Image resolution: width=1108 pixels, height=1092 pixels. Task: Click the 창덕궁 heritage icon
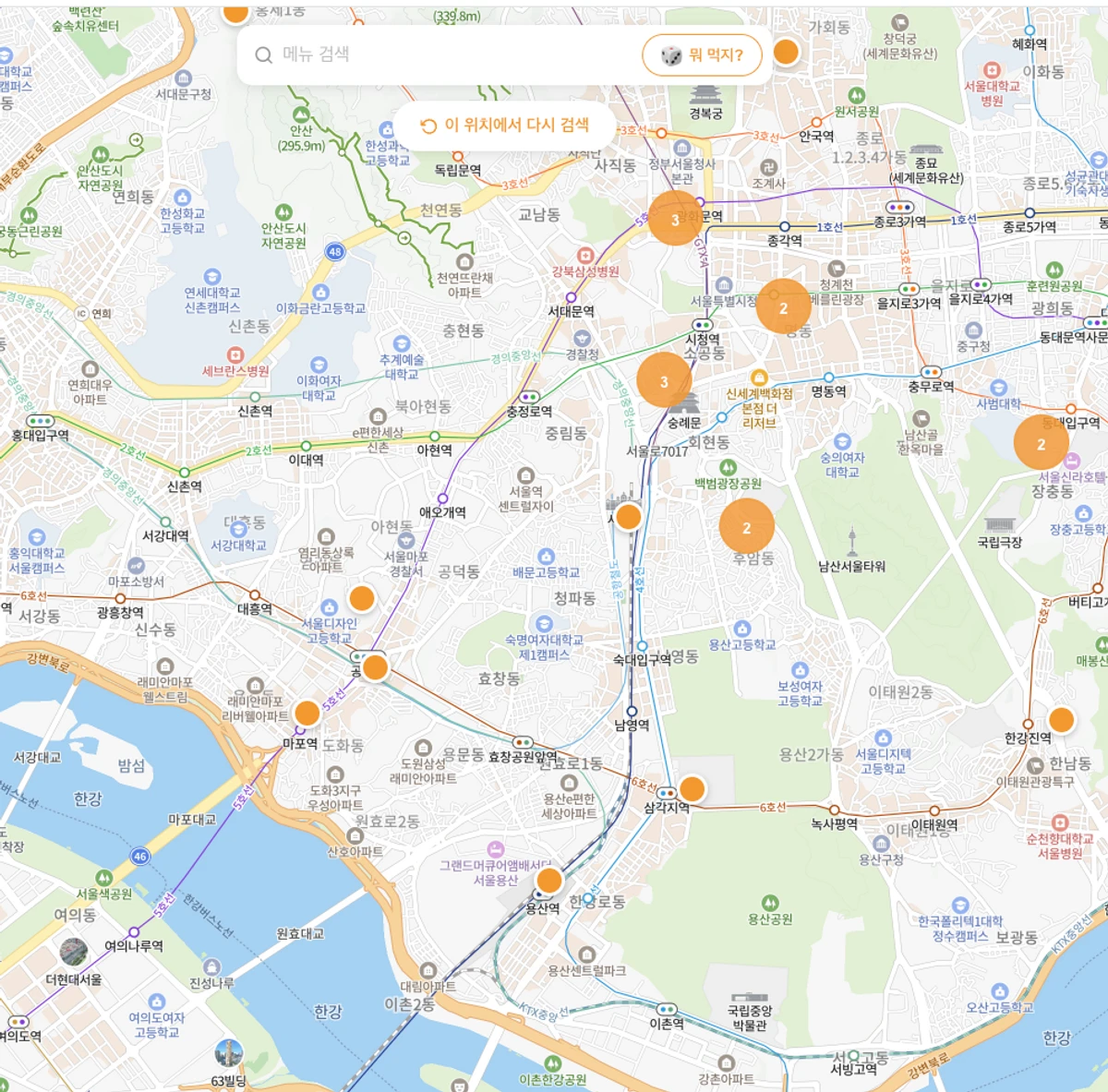(899, 22)
